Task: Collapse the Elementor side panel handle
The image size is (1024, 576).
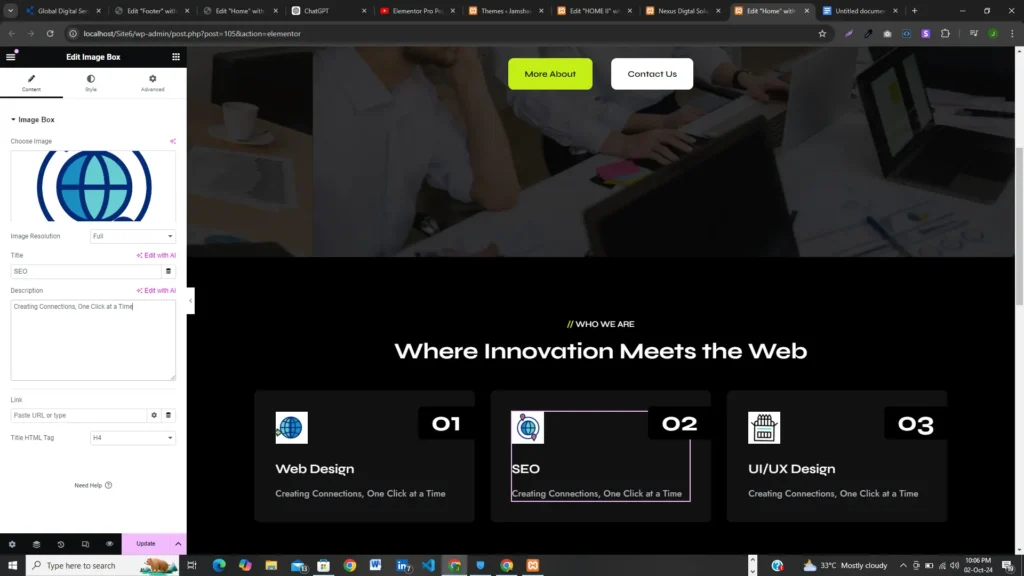Action: pyautogui.click(x=190, y=301)
